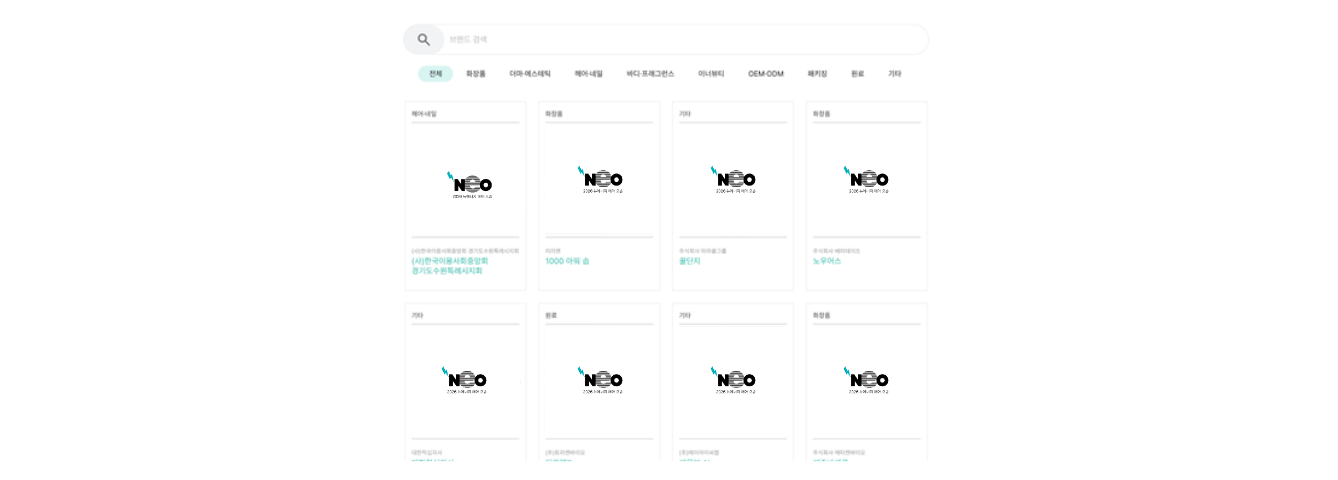Click NEO logo on second-row 원료 card
The width and height of the screenshot is (1338, 480).
point(600,381)
